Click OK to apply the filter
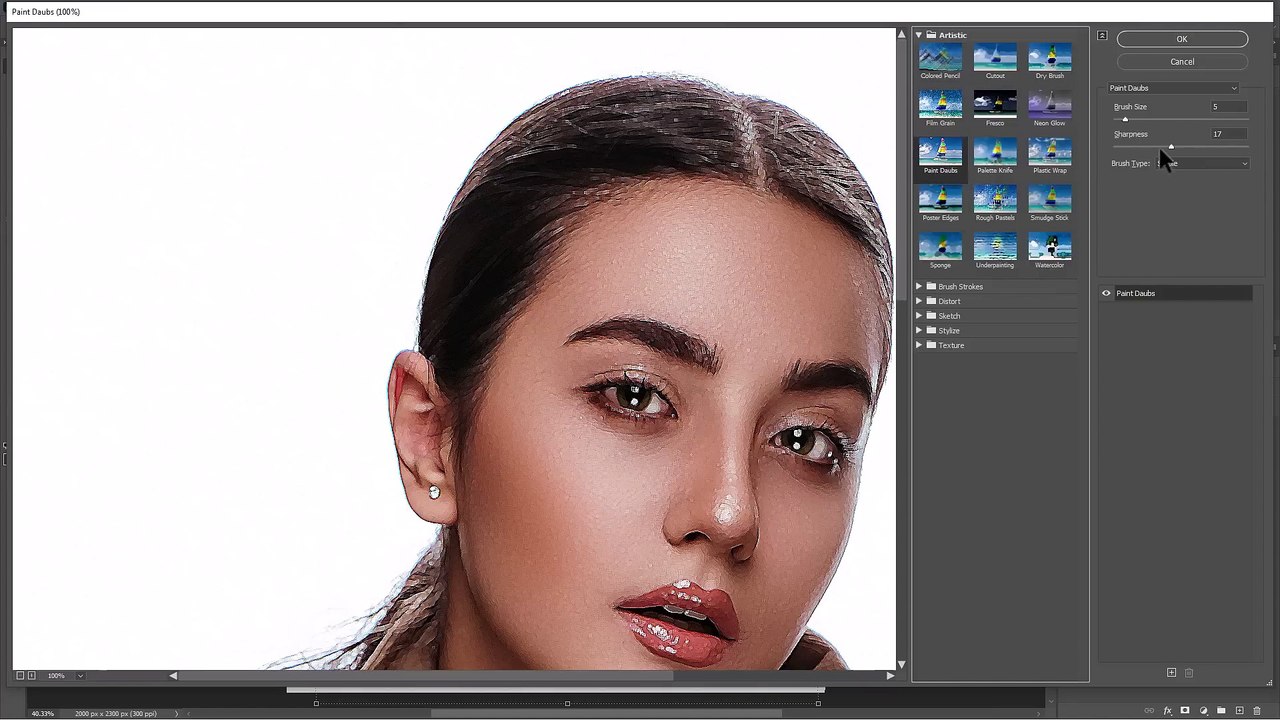This screenshot has width=1280, height=720. 1182,39
